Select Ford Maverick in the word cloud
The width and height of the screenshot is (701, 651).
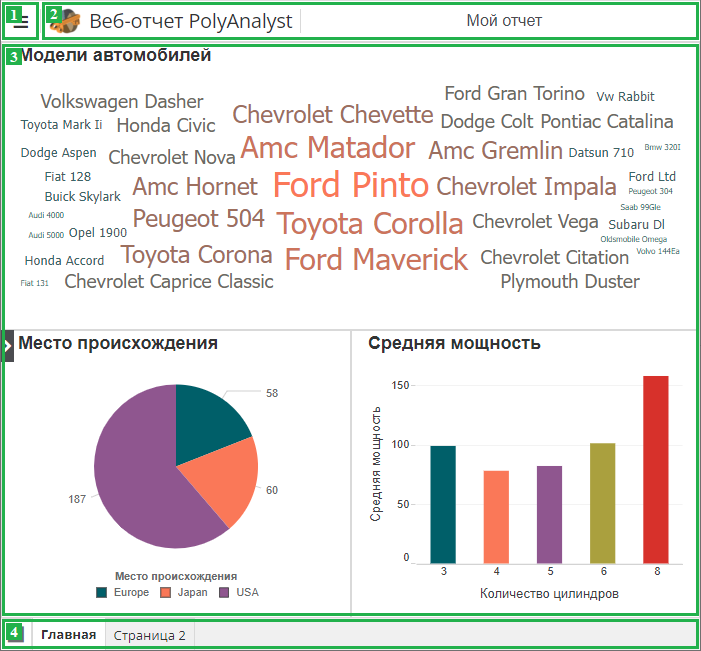(376, 259)
